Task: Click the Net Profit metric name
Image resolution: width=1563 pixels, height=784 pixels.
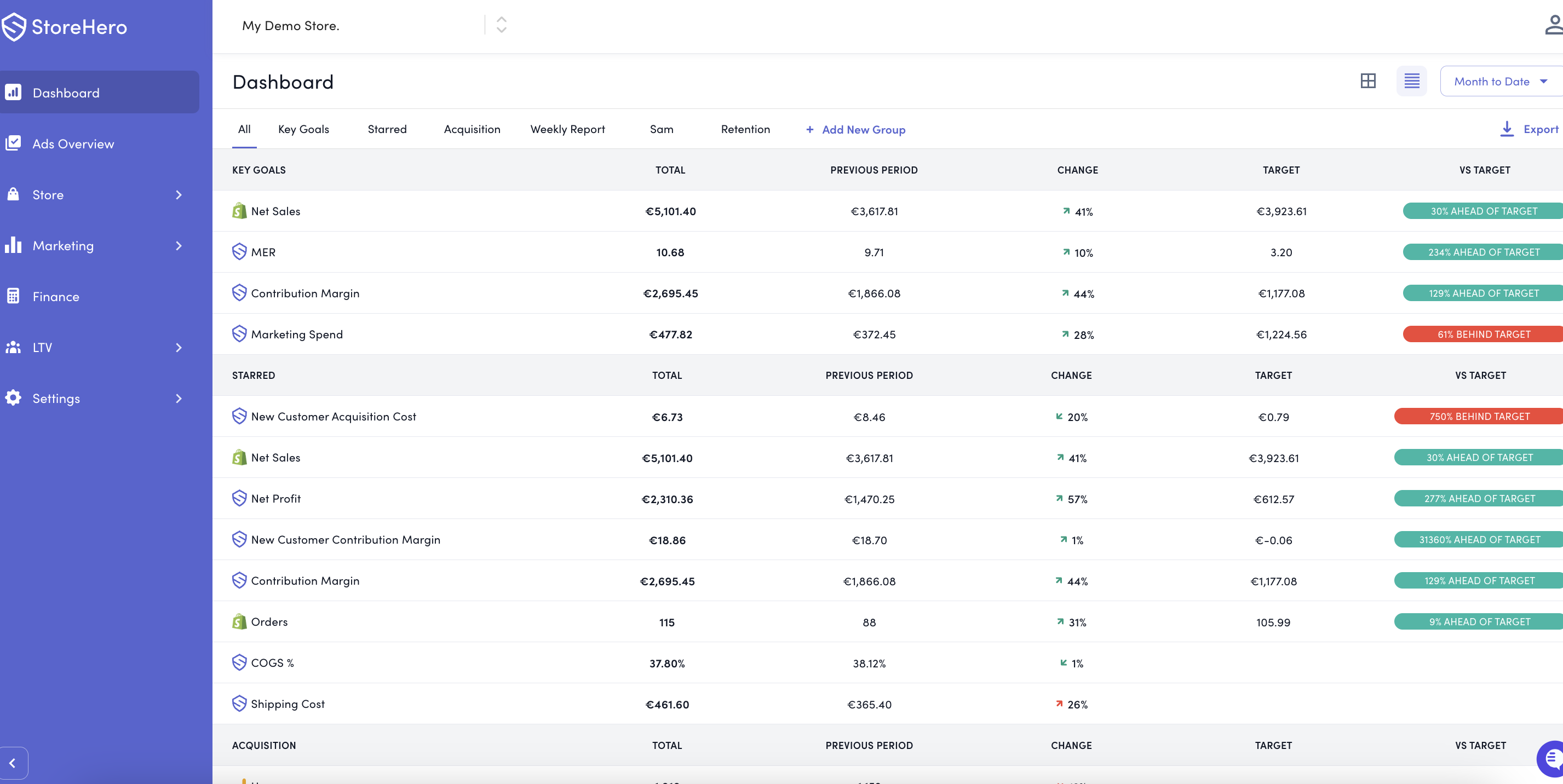Action: [276, 499]
